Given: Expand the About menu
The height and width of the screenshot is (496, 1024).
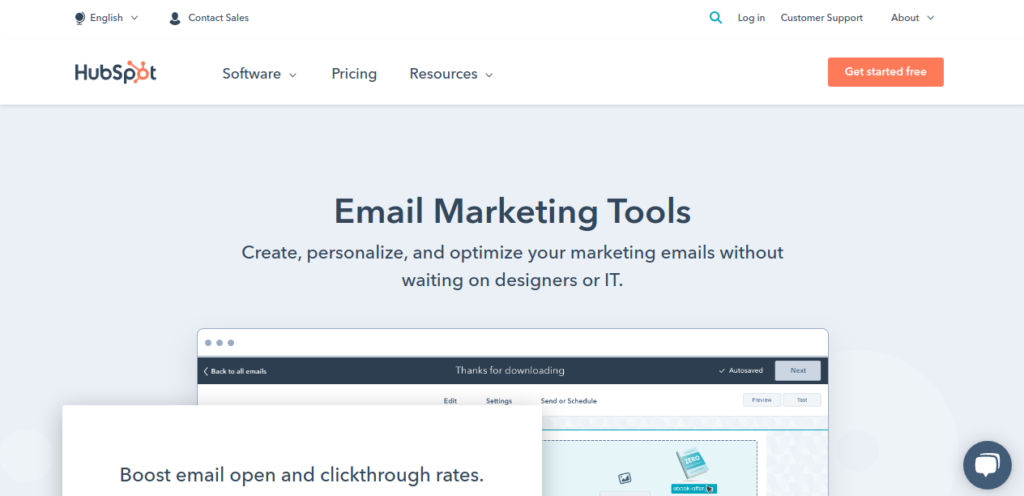Looking at the screenshot, I should click(912, 18).
